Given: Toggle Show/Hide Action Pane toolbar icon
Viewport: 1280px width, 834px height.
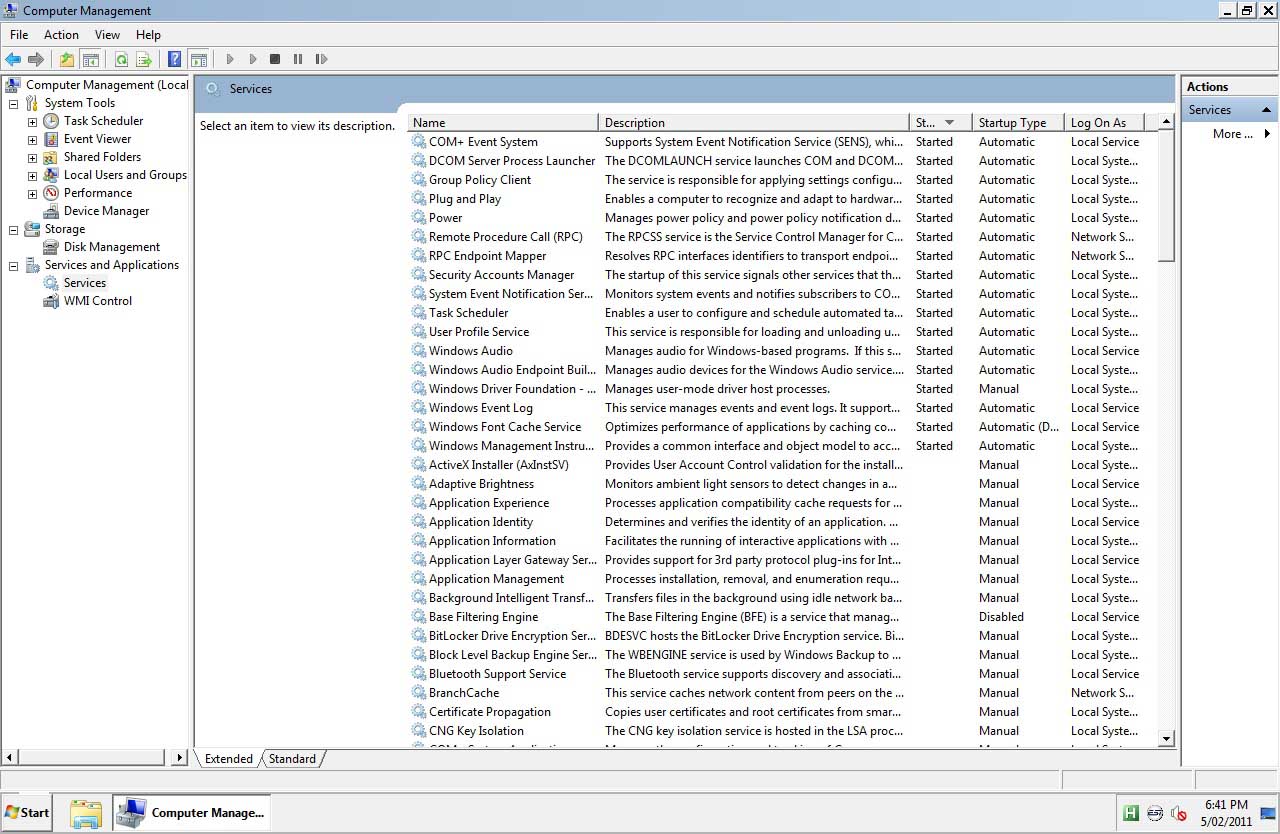Looking at the screenshot, I should 198,59.
